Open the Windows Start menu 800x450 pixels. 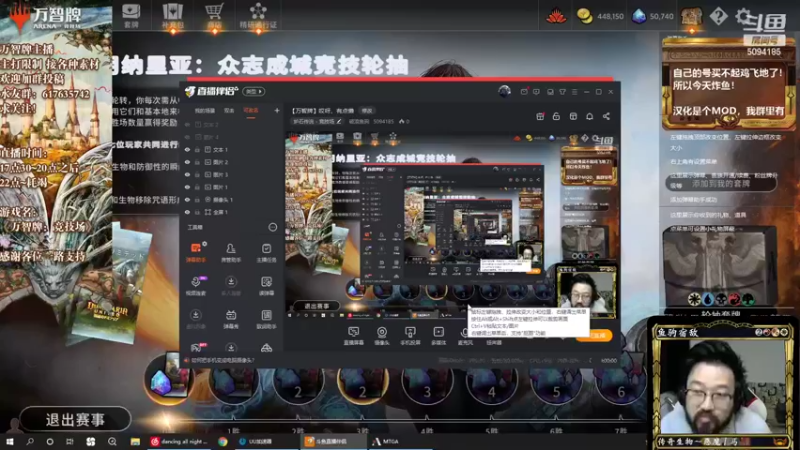pos(9,441)
